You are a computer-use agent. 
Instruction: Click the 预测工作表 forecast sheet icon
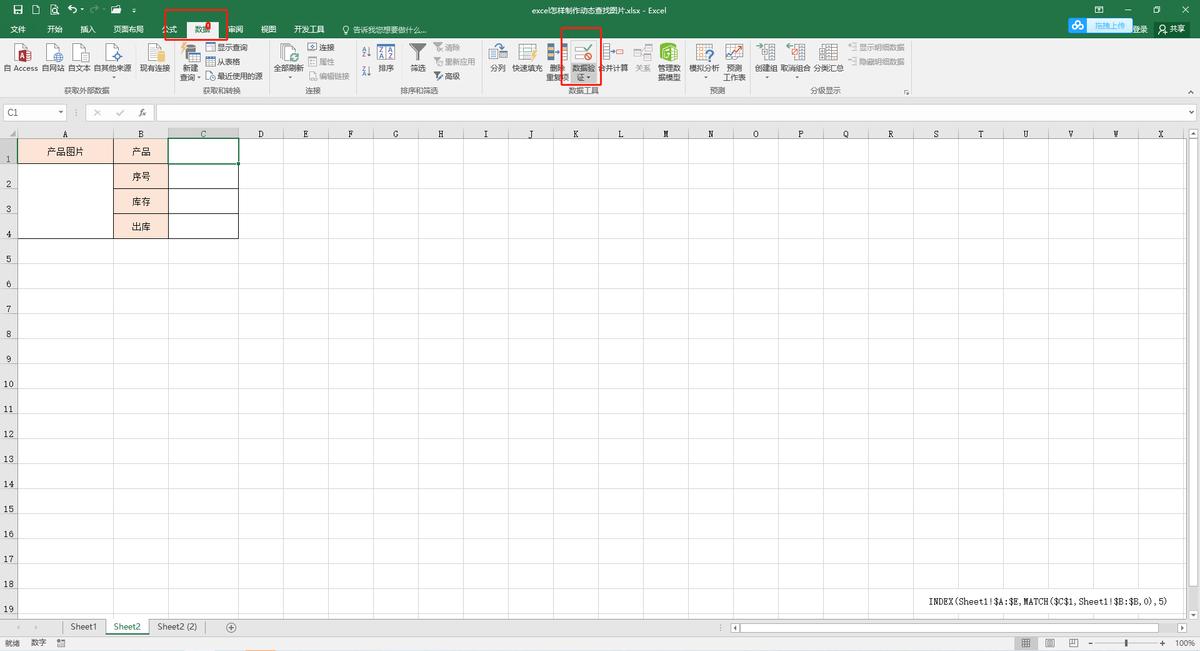point(734,60)
